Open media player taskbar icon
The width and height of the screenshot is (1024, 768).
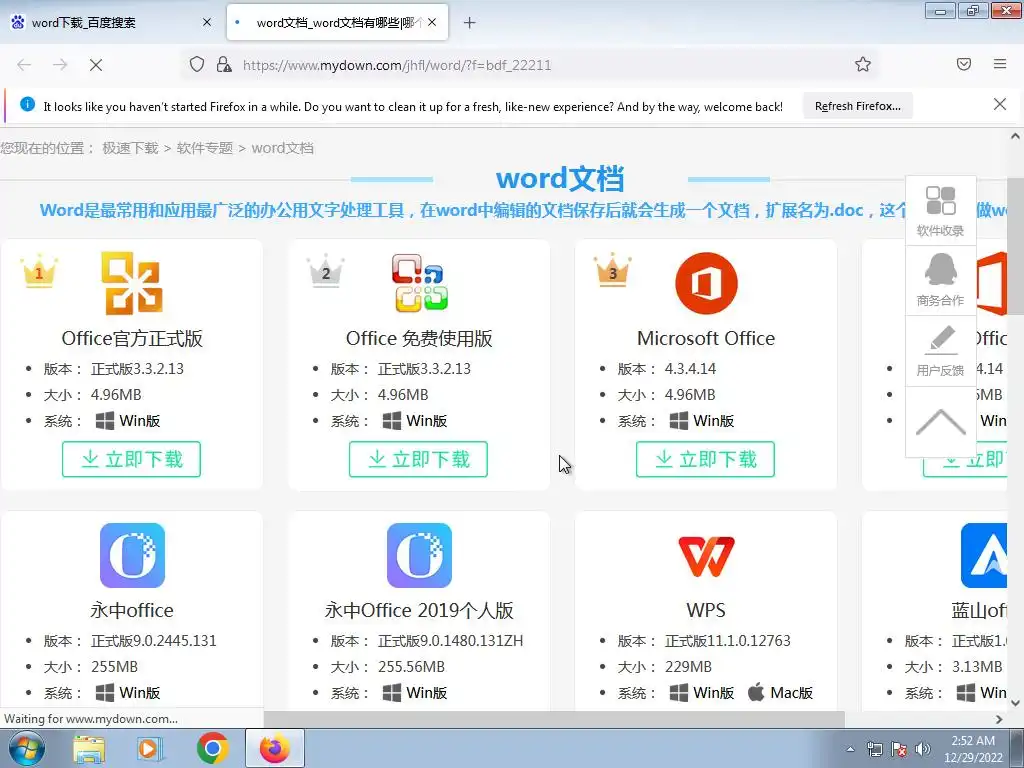pos(150,749)
